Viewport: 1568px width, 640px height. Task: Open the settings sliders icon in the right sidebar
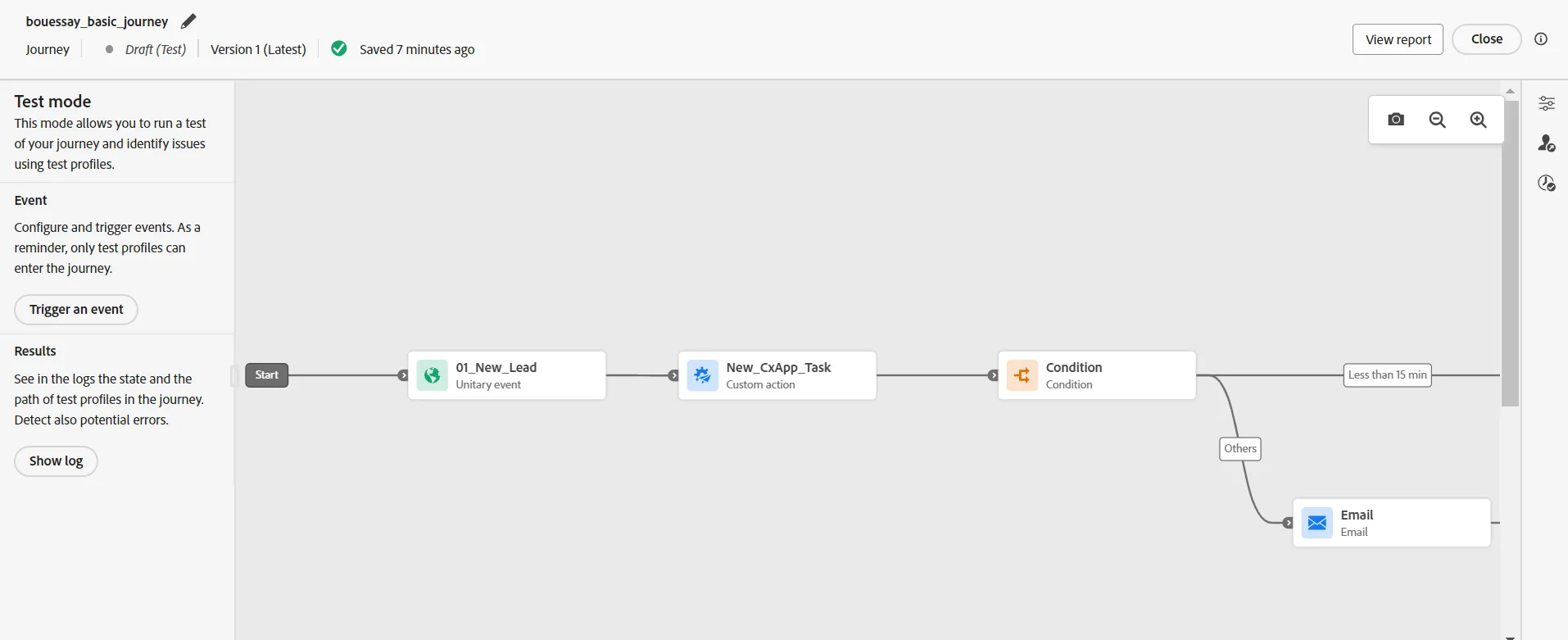(1546, 103)
